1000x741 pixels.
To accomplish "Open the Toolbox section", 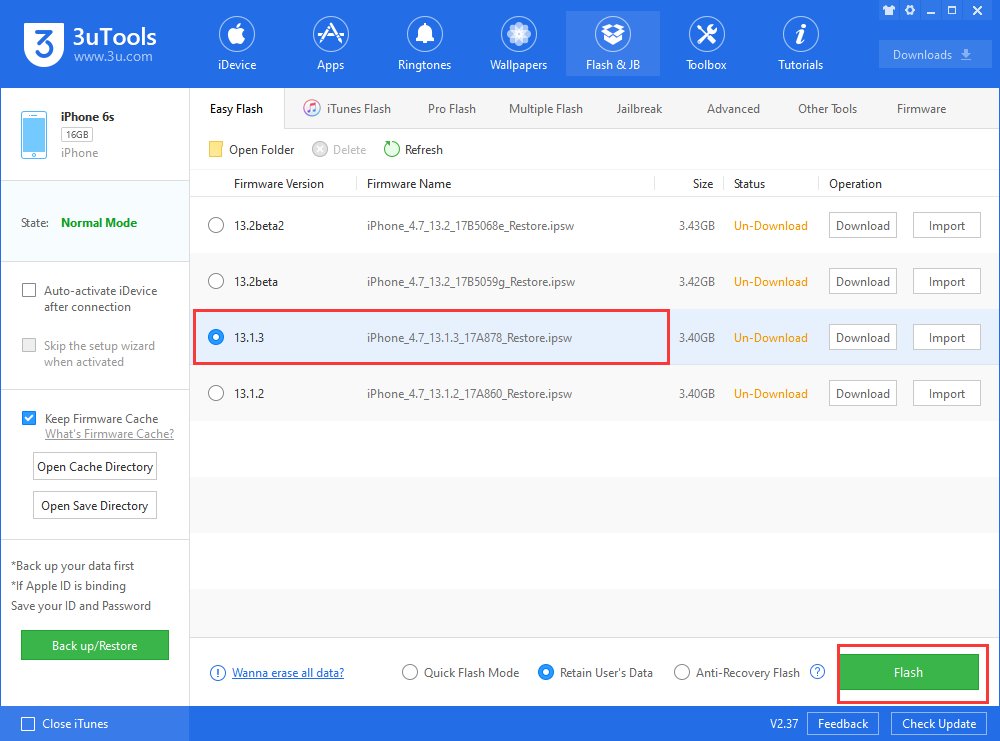I will (706, 44).
